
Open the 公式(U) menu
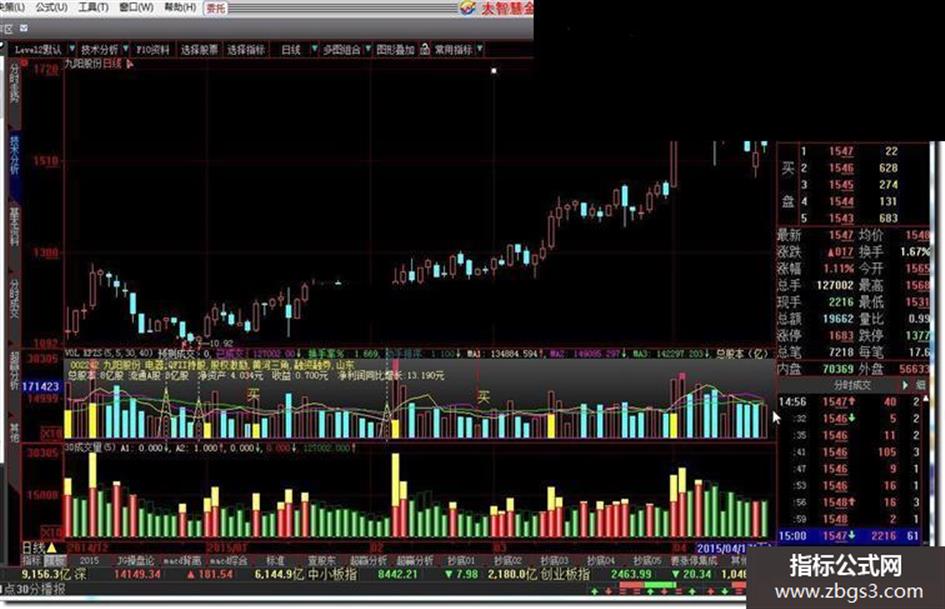click(51, 7)
